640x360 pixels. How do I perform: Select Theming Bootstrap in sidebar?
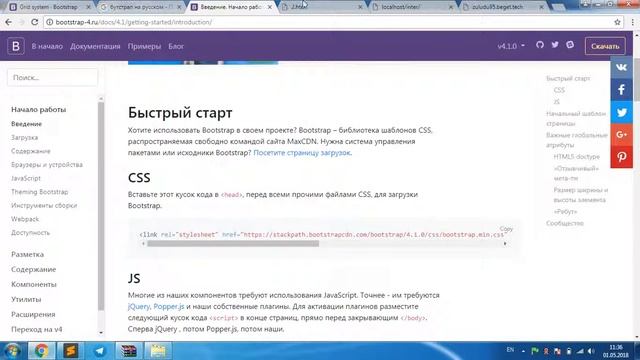pos(40,192)
